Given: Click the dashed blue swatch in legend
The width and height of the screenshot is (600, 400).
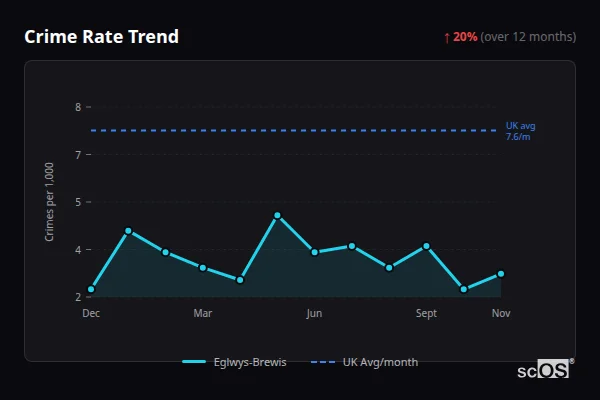Looking at the screenshot, I should pos(323,362).
